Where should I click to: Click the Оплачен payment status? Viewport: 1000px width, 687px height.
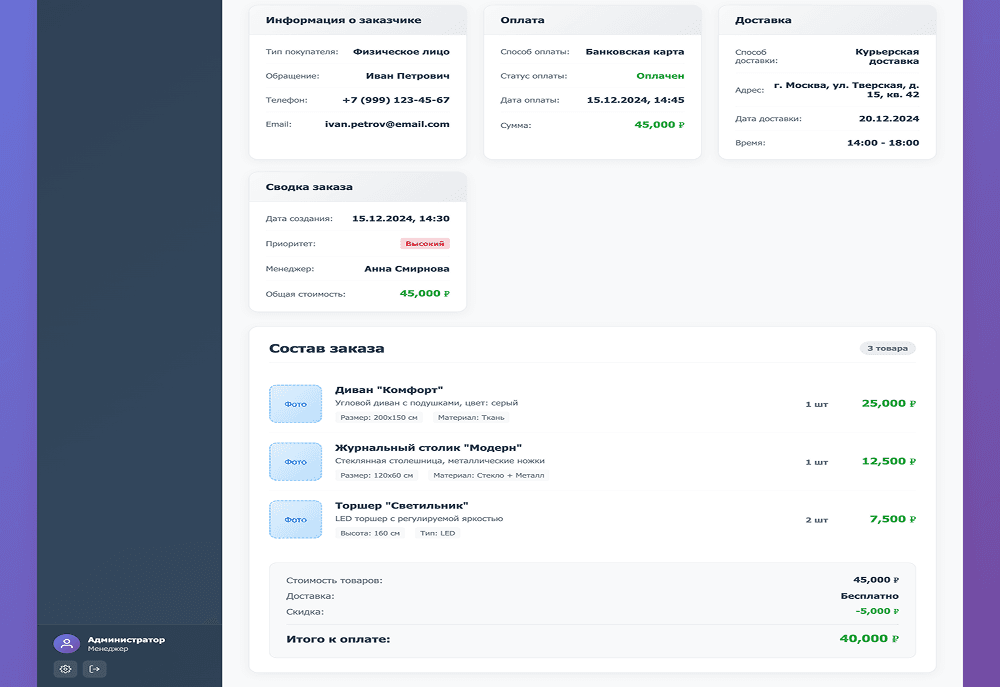point(660,76)
